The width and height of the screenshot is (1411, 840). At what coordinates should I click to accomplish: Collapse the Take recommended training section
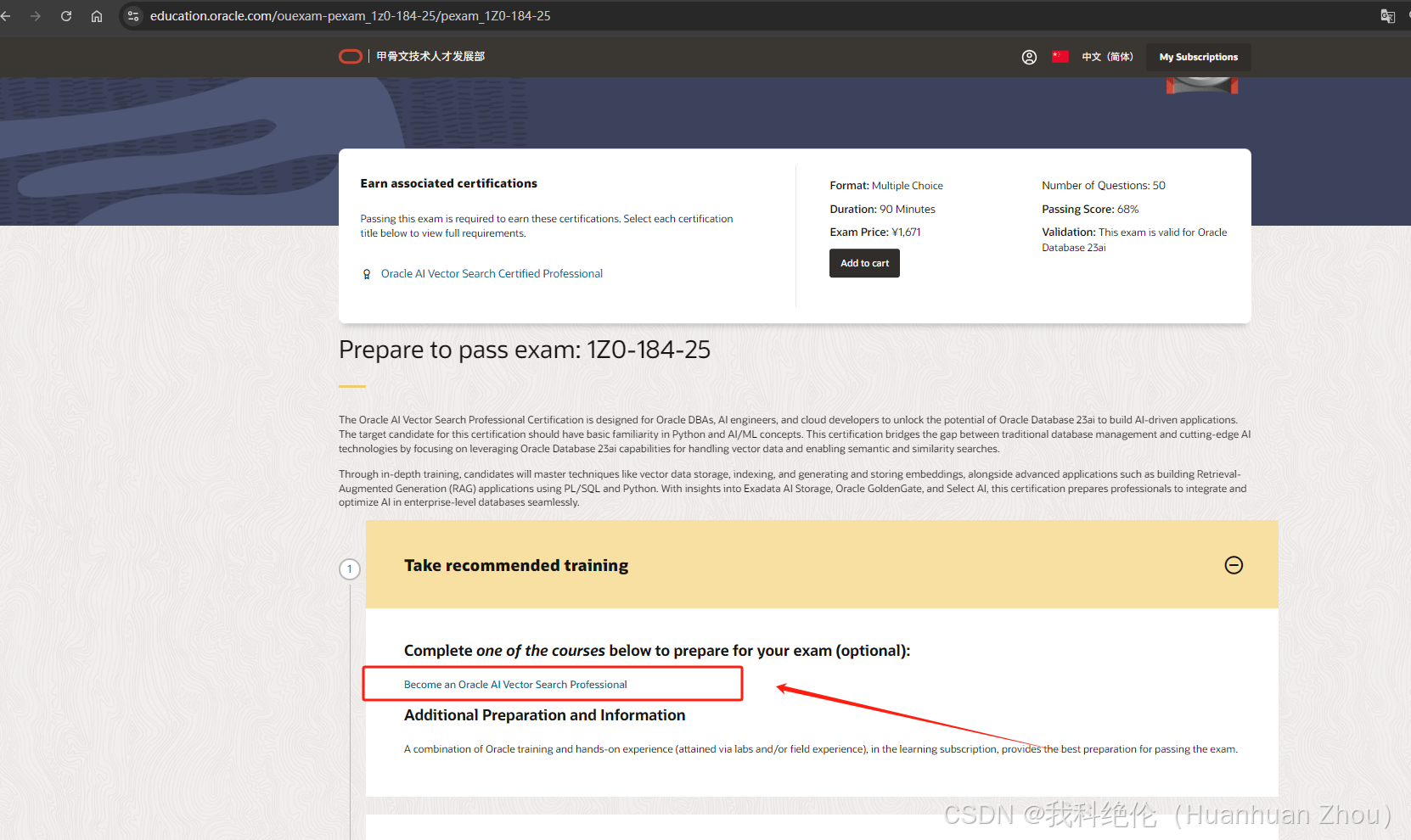[1234, 565]
